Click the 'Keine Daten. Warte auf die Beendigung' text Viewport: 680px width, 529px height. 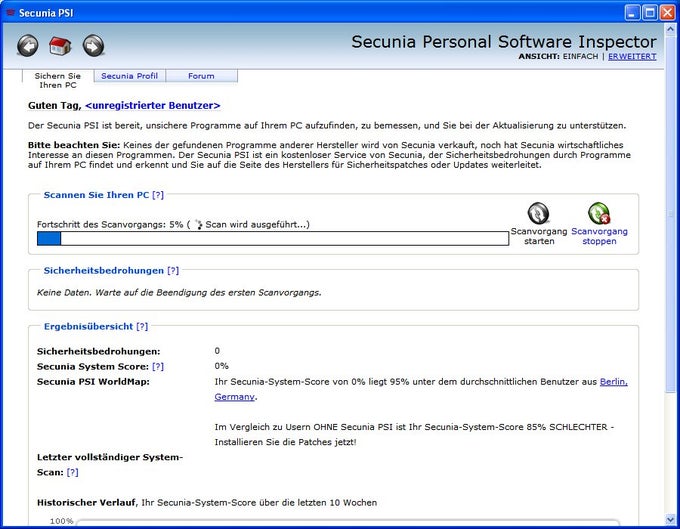click(179, 293)
